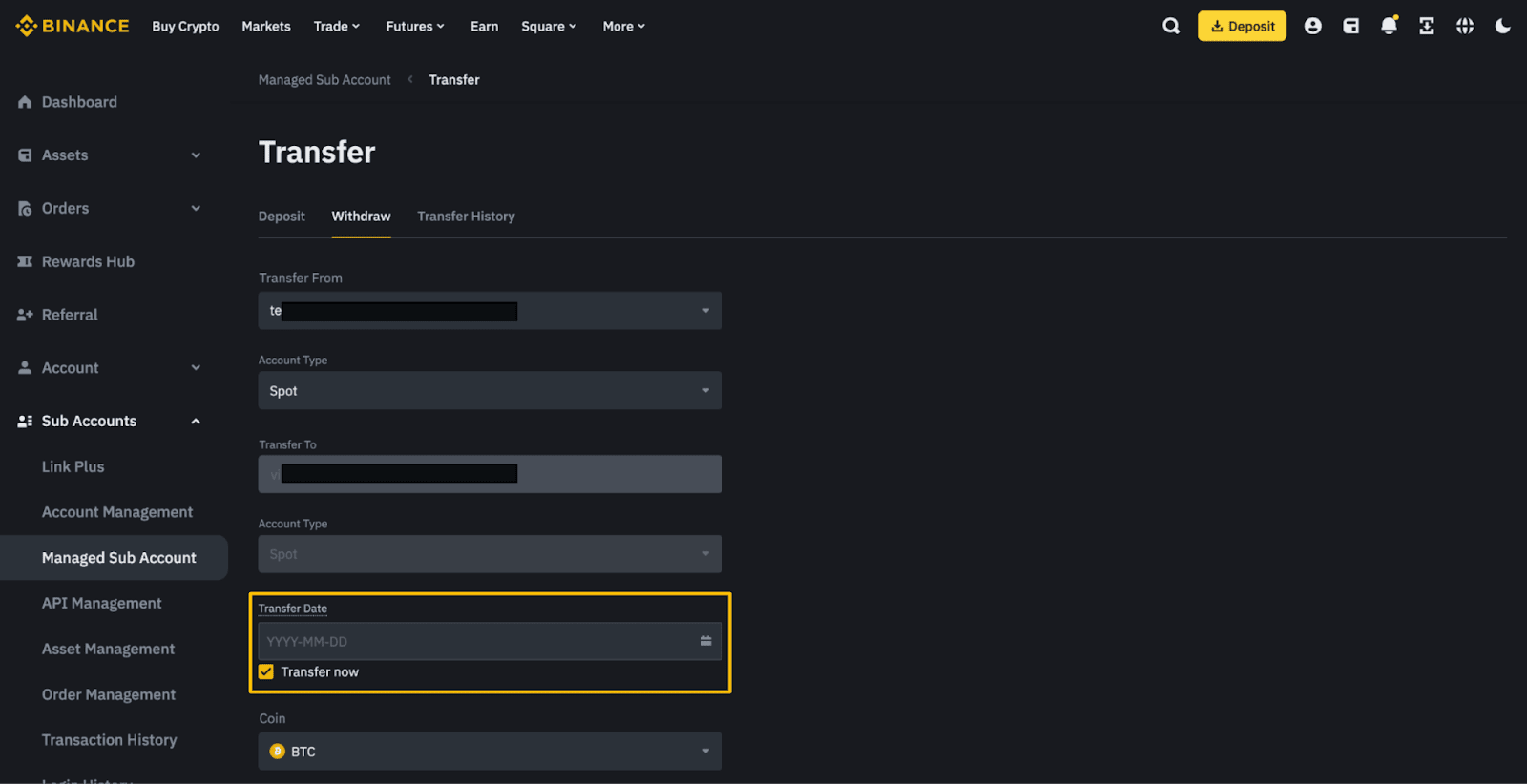Open the QR download scan icon
The height and width of the screenshot is (784, 1527).
click(1427, 26)
